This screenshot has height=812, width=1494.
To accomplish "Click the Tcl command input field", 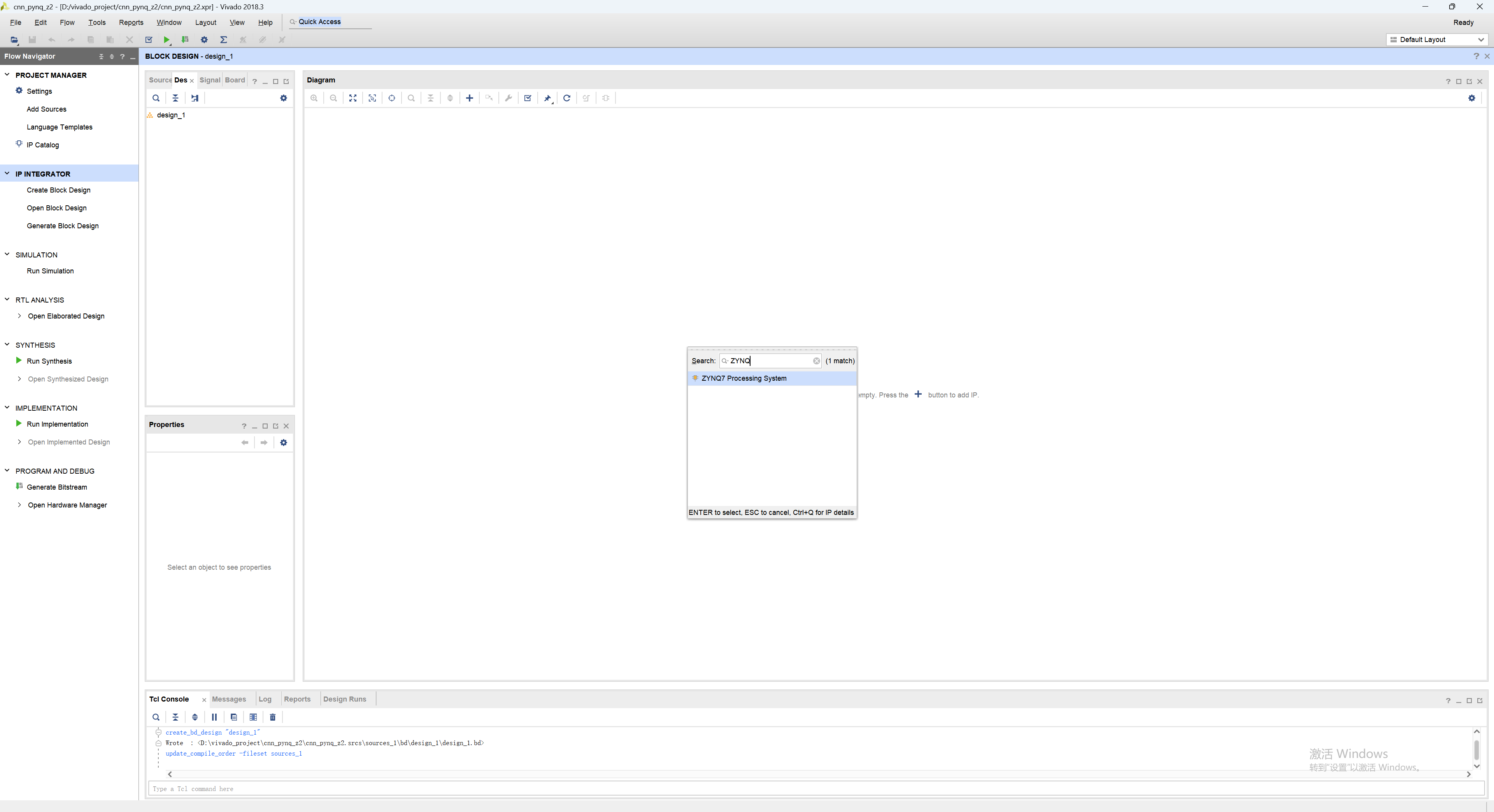I will point(812,788).
